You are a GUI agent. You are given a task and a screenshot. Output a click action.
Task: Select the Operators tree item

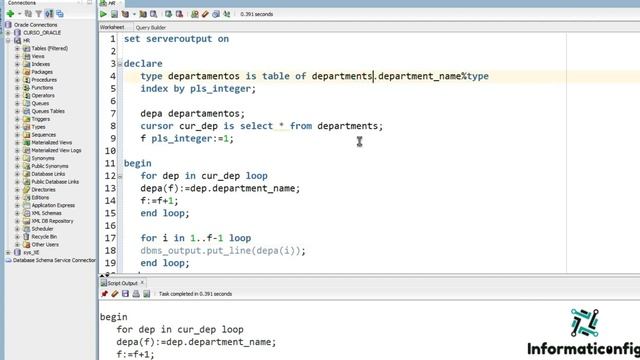[x=43, y=96]
